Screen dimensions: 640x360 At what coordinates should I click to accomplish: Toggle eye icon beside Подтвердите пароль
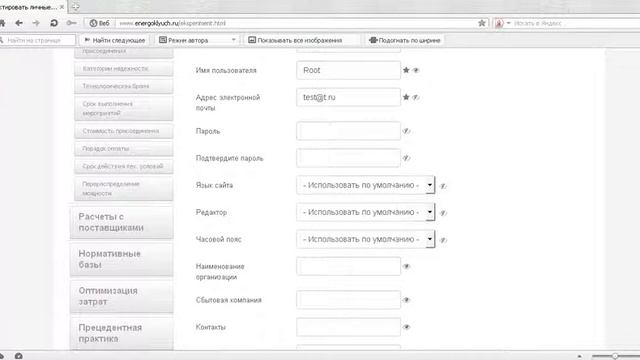[x=407, y=158]
